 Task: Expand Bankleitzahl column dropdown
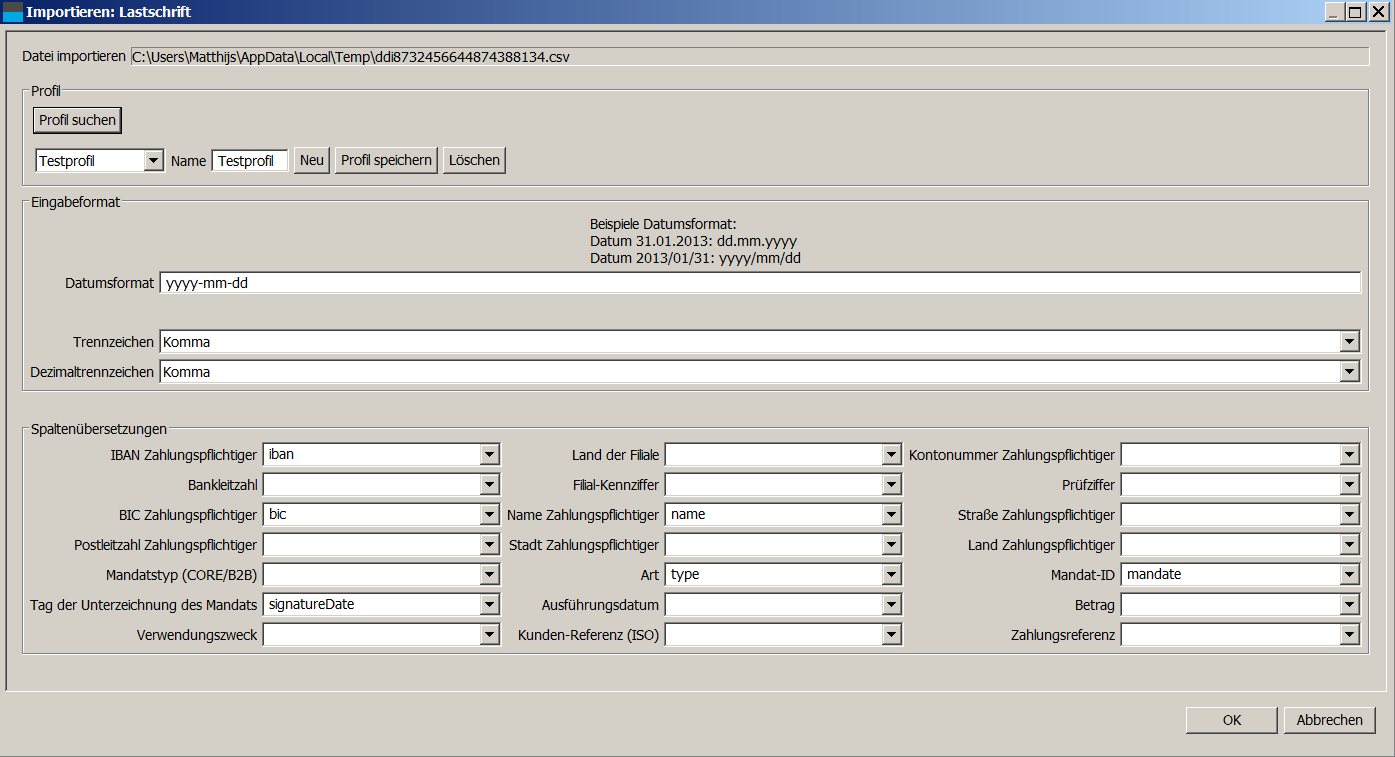point(381,485)
